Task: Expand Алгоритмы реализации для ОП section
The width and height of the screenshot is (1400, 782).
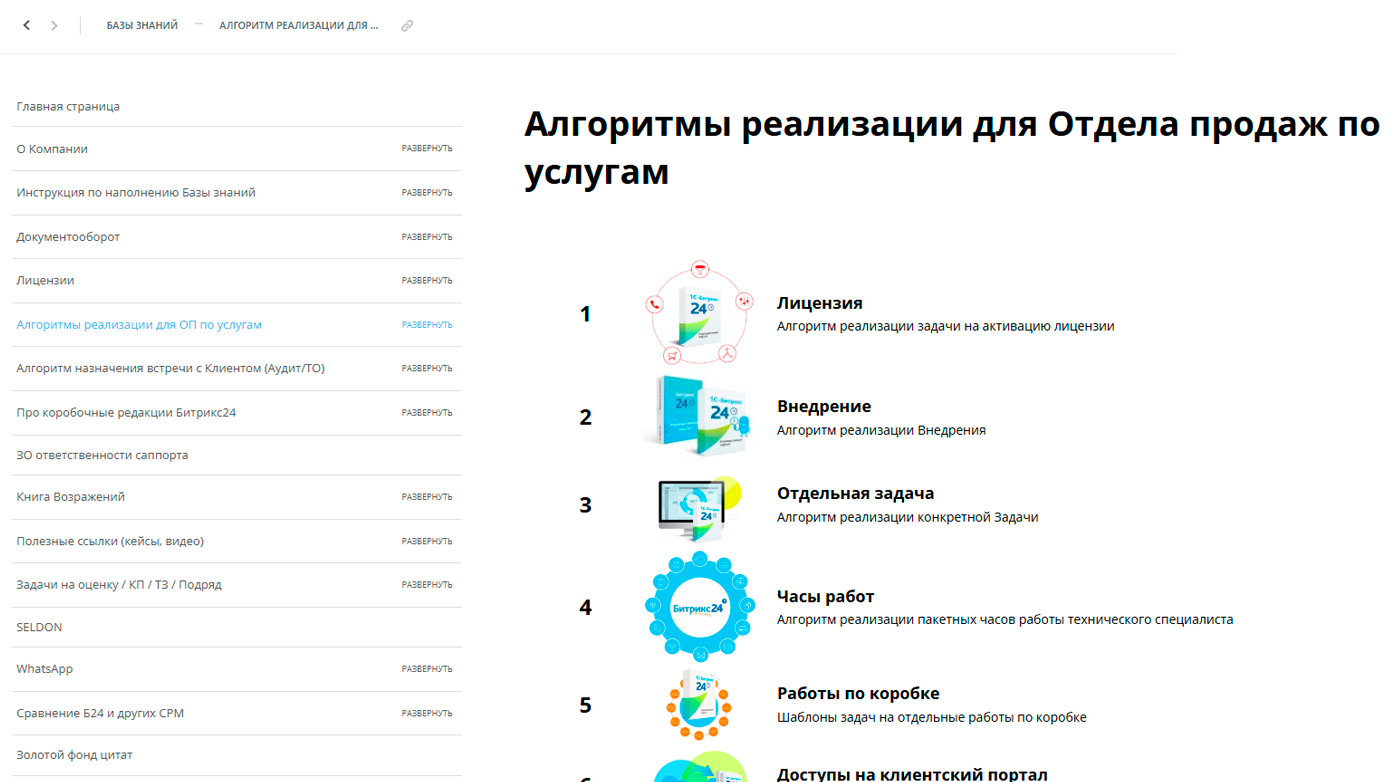Action: [x=427, y=325]
